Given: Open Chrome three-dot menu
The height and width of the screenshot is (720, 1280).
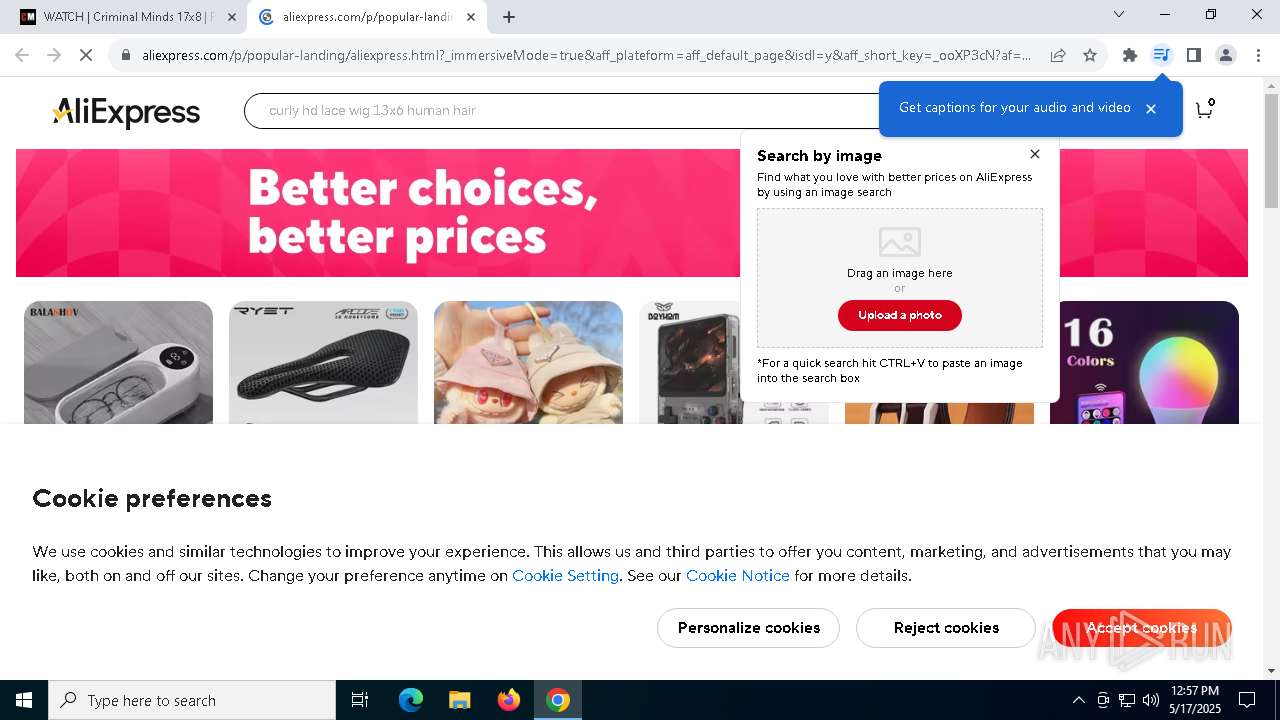Looking at the screenshot, I should [1258, 55].
